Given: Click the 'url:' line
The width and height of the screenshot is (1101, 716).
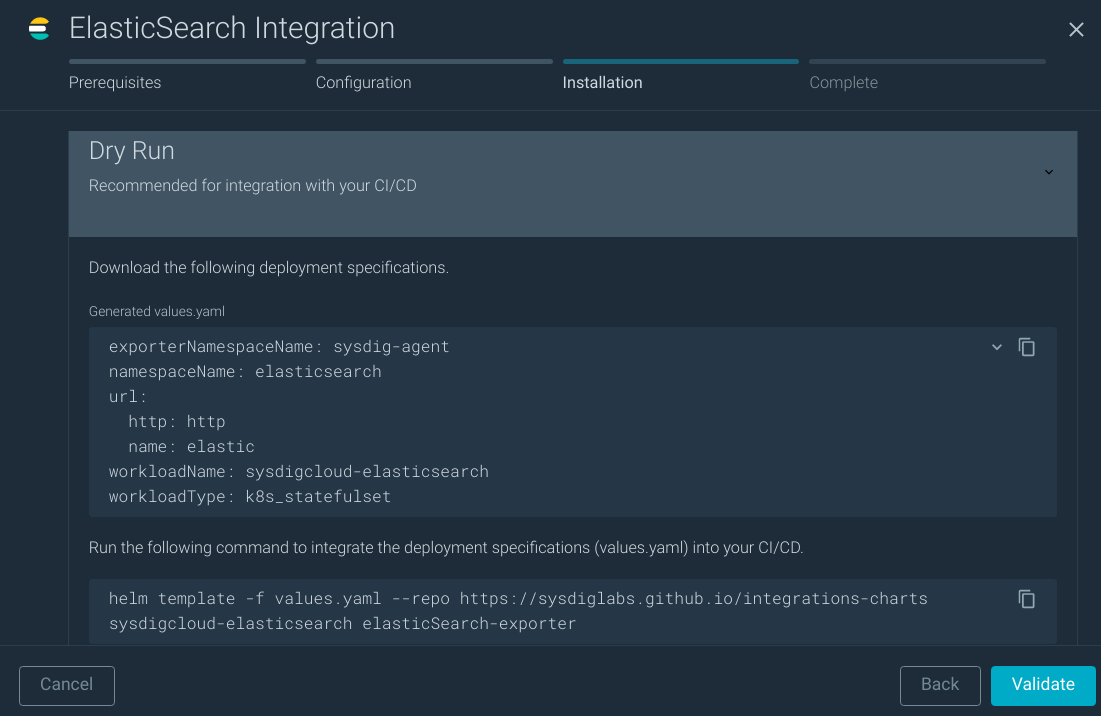Looking at the screenshot, I should pyautogui.click(x=128, y=397).
